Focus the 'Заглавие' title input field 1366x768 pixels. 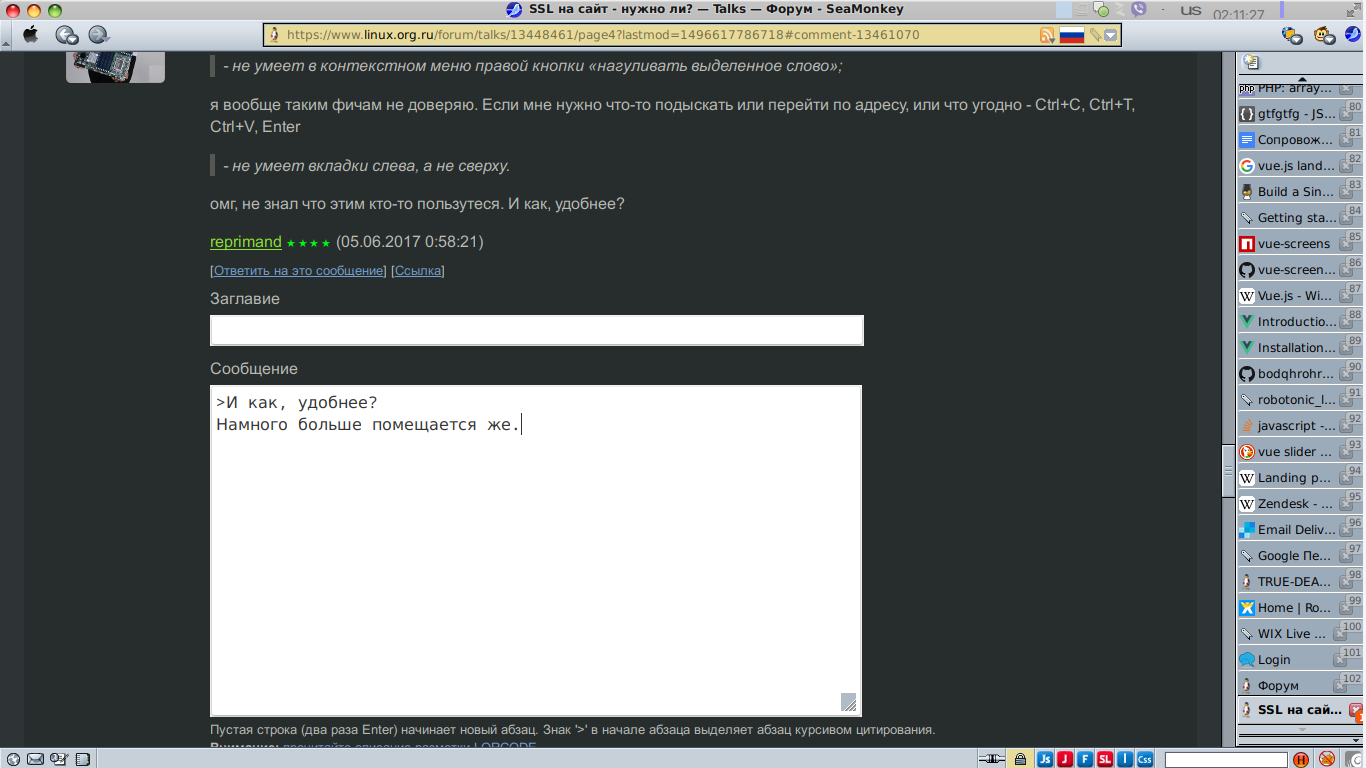click(537, 331)
